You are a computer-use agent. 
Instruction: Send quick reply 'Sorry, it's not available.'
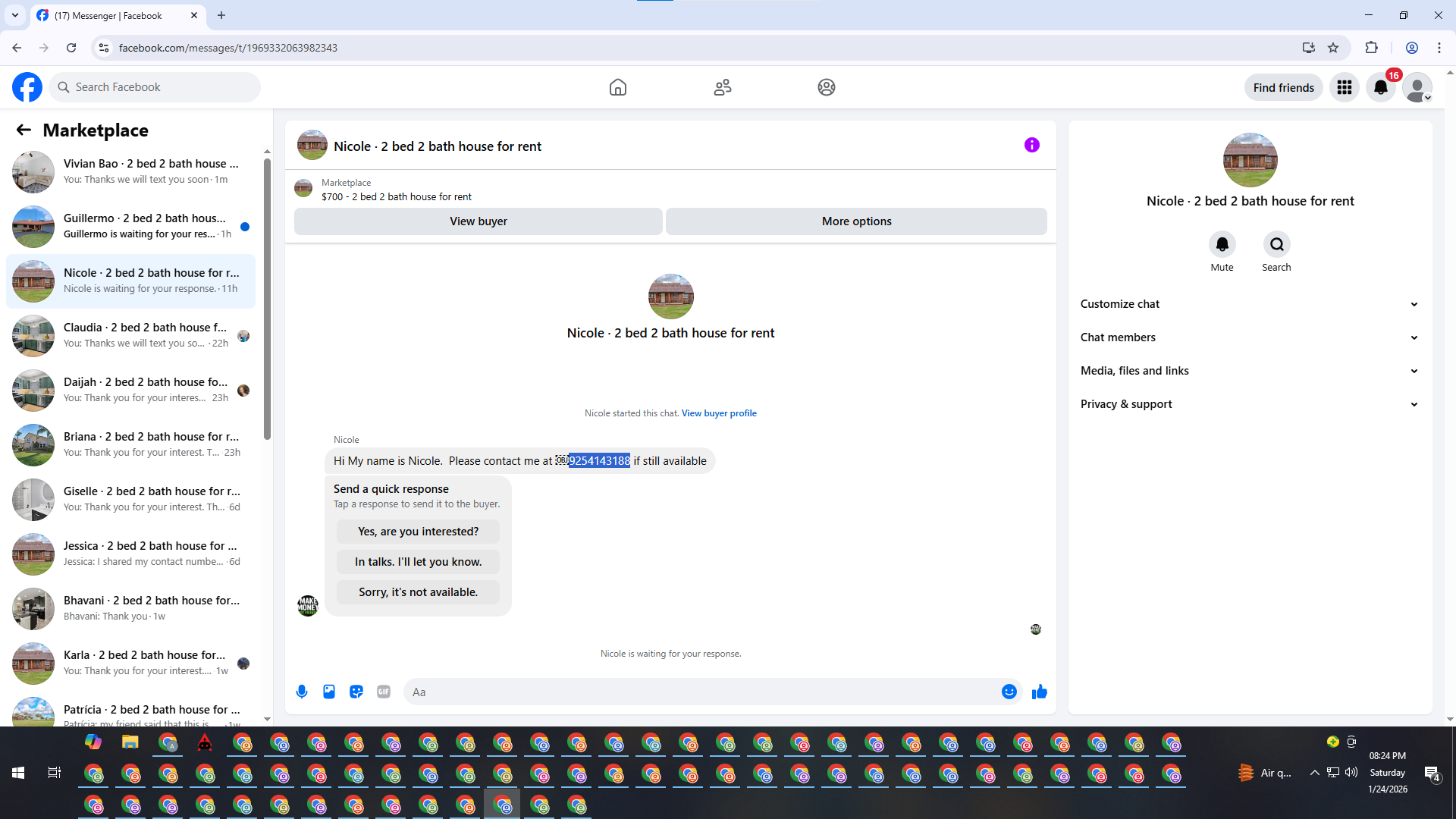[418, 592]
